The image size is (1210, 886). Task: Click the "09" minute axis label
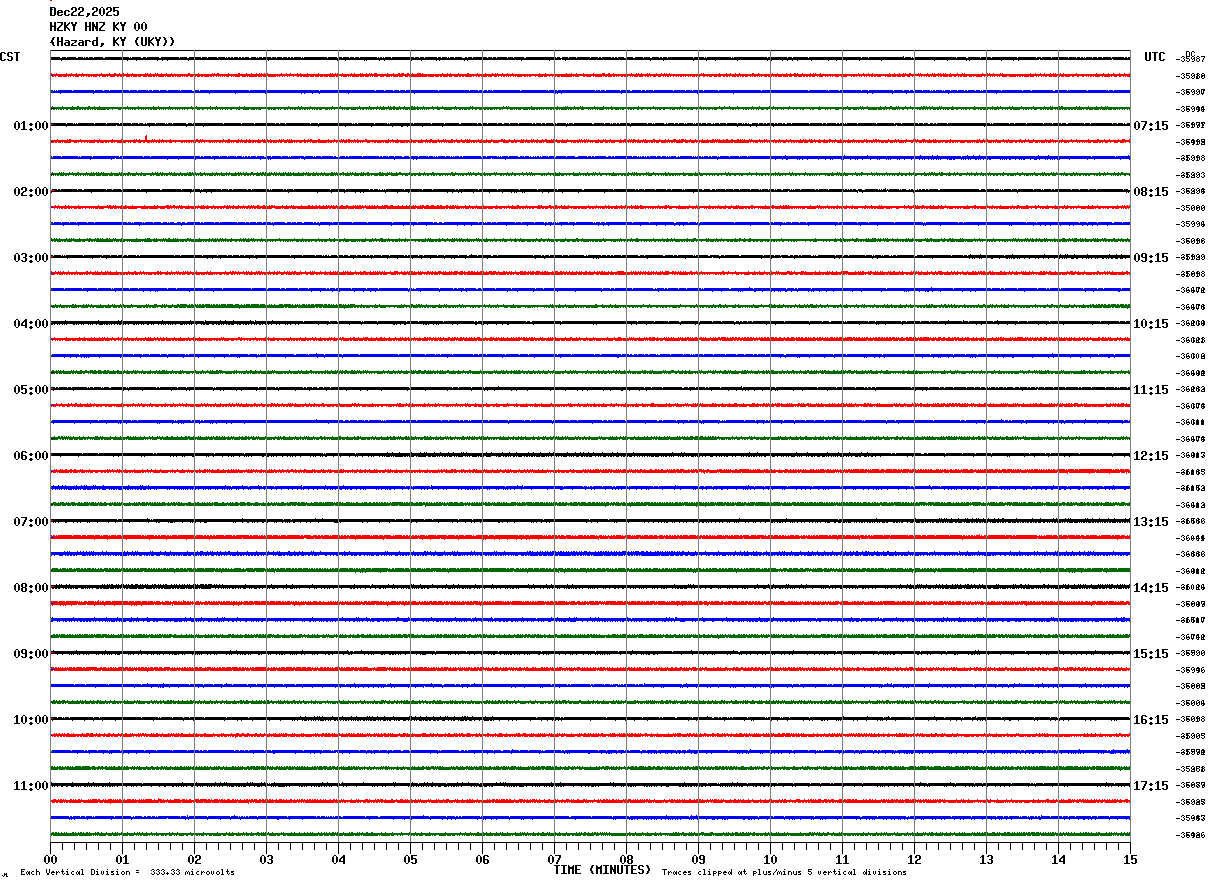click(x=699, y=859)
